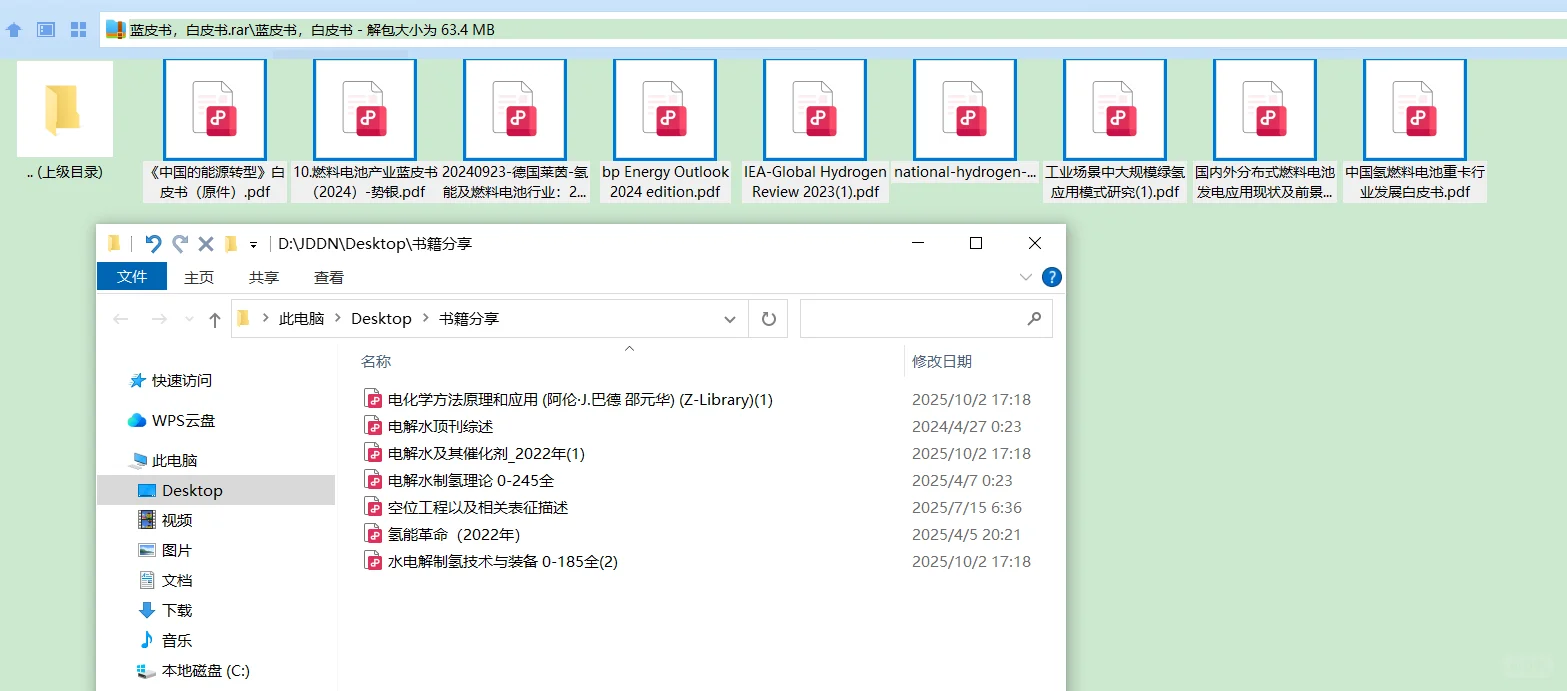The height and width of the screenshot is (691, 1567).
Task: Click the RAR archive icon in the path bar
Action: point(116,30)
